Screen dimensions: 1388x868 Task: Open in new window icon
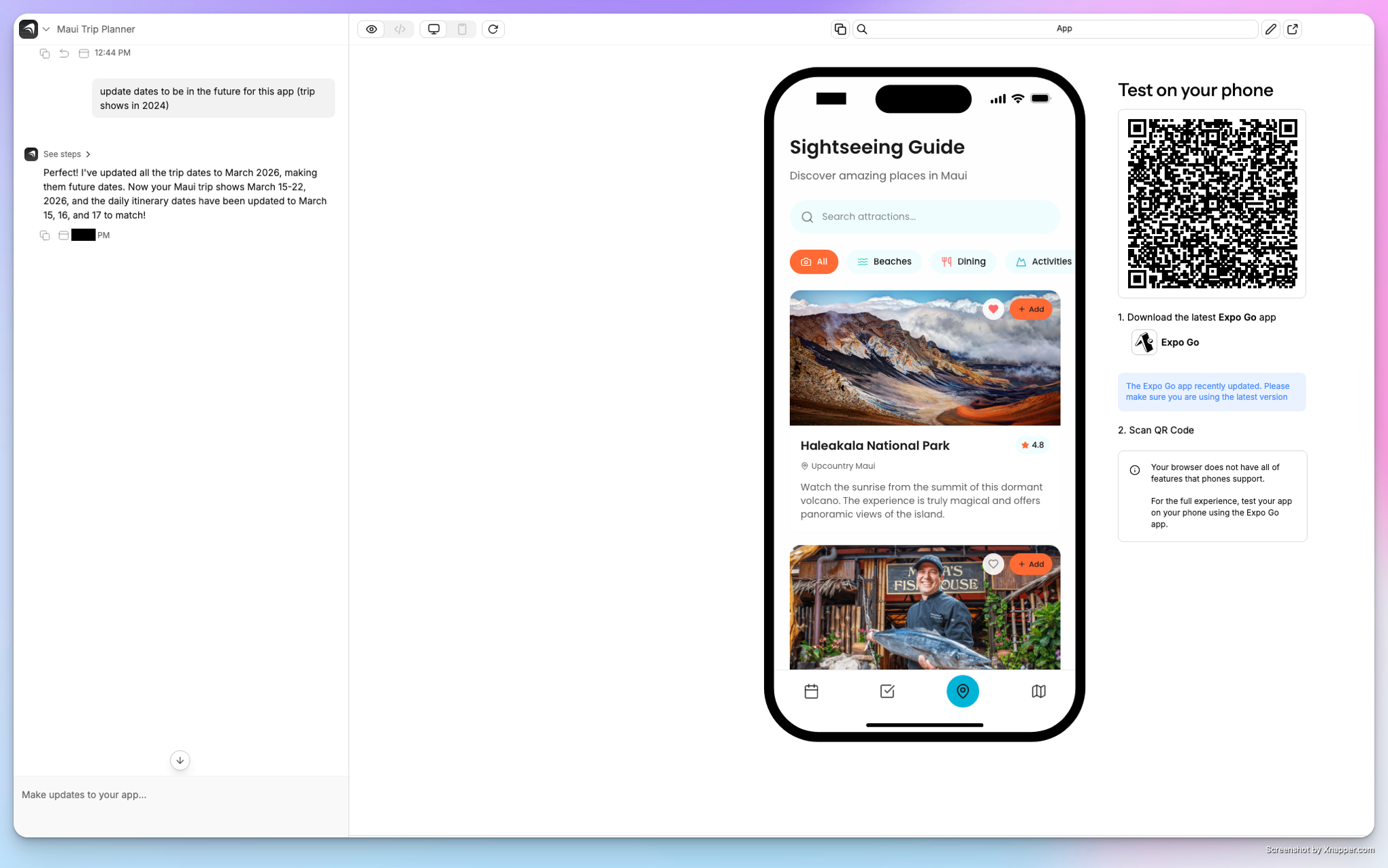(1292, 29)
